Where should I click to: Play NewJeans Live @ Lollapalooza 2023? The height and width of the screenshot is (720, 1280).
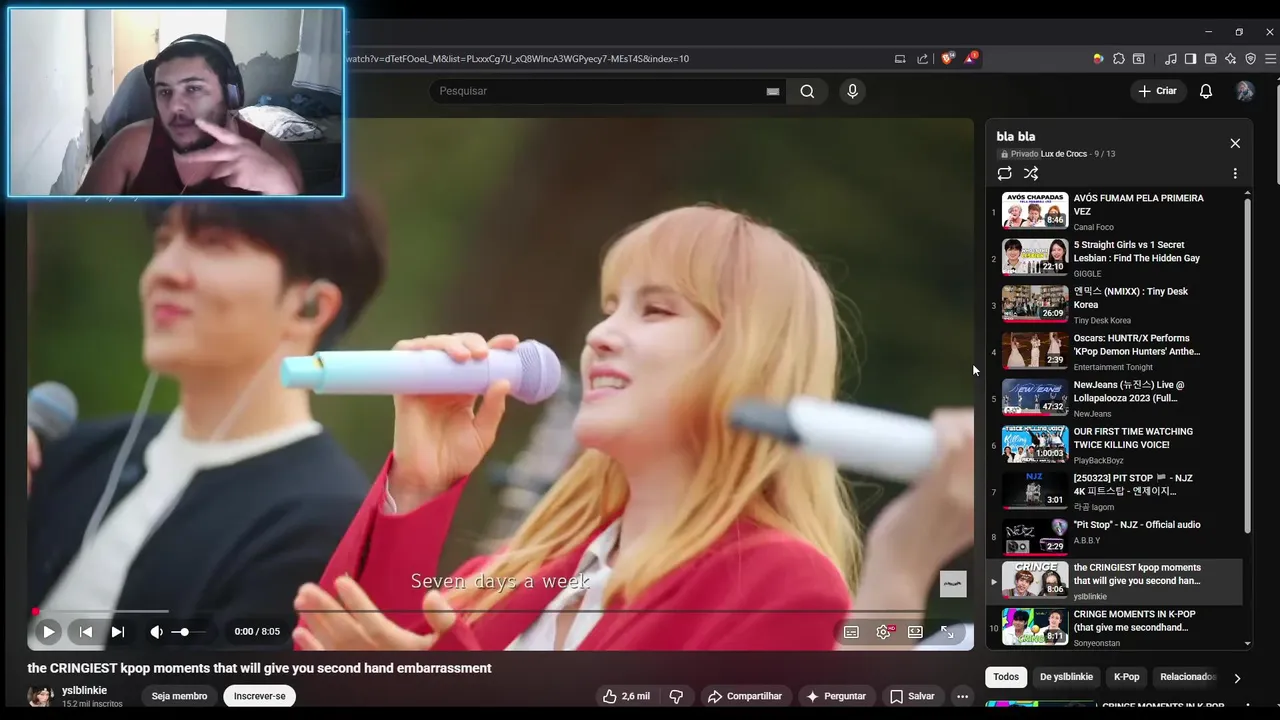tap(1115, 398)
